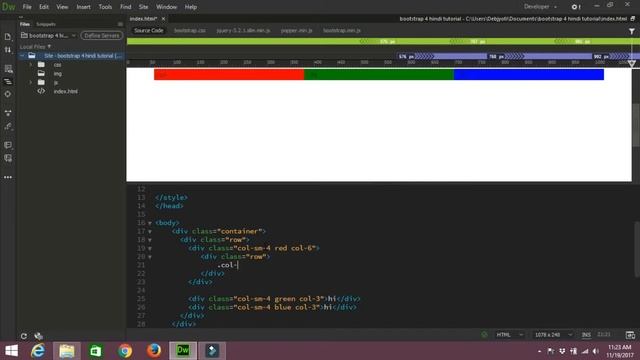This screenshot has width=640, height=360.
Task: Click the Open Documents icon in left toolbar
Action: click(x=8, y=37)
